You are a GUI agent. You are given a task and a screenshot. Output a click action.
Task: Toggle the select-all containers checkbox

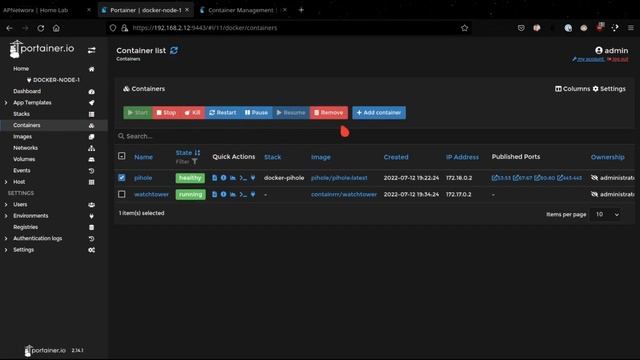(122, 156)
